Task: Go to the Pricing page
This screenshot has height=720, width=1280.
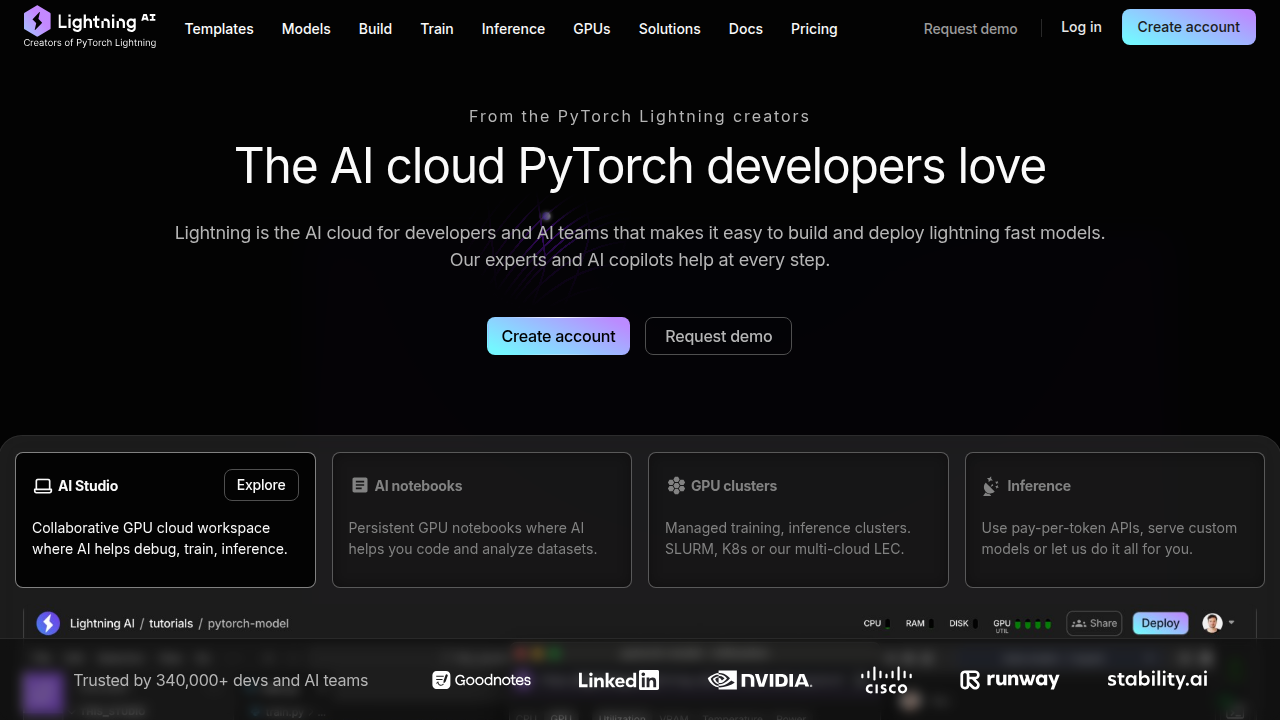Action: point(814,29)
